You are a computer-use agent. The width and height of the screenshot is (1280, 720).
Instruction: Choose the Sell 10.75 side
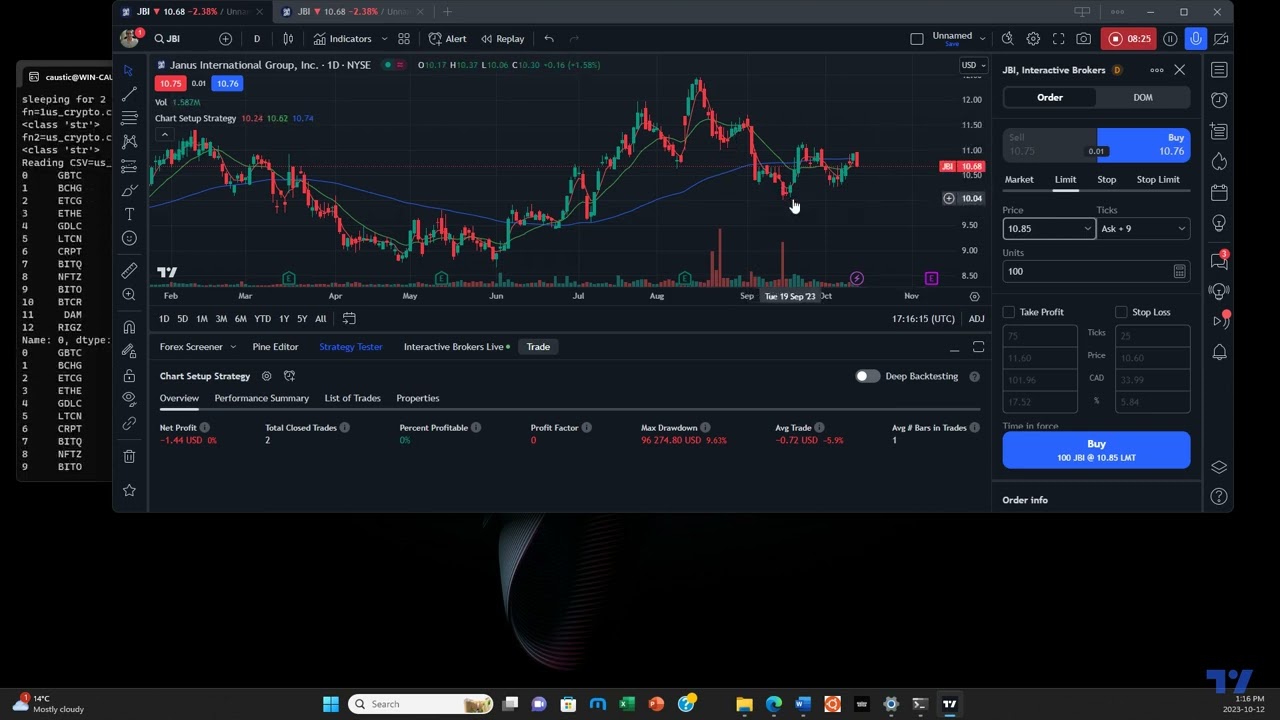(1050, 145)
